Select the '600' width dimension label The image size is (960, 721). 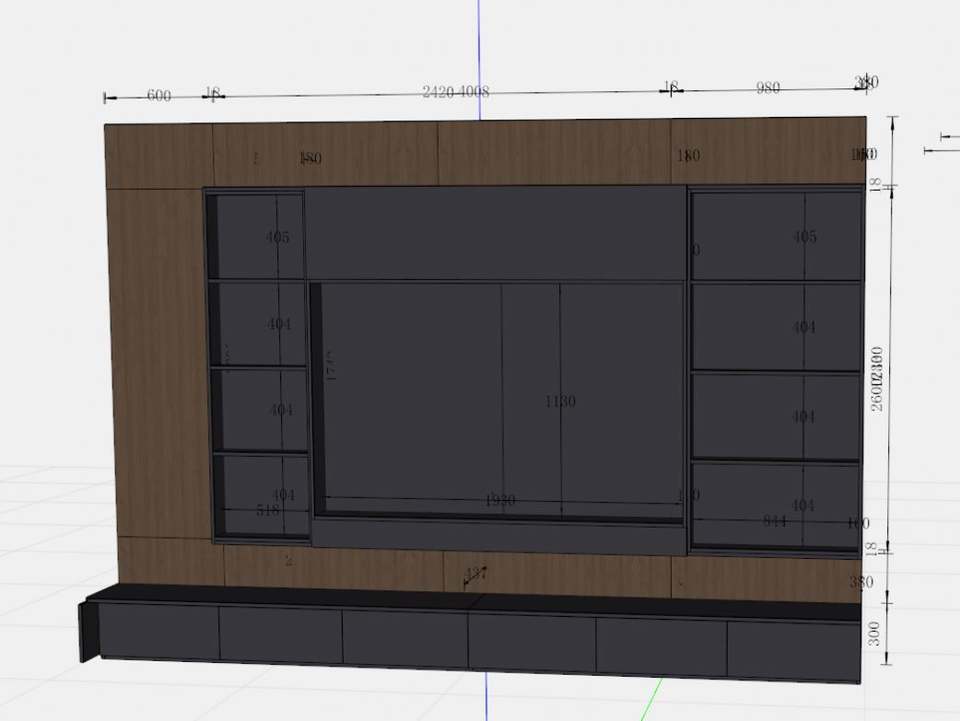click(x=159, y=95)
